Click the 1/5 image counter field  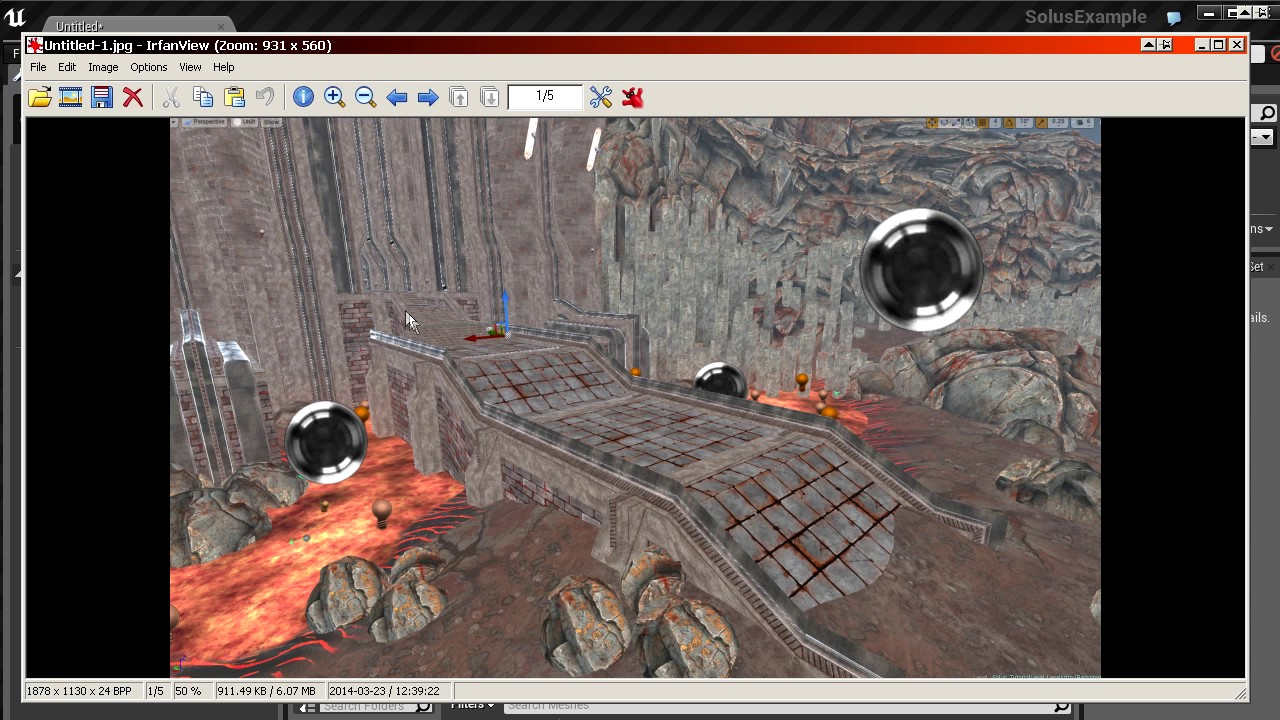[545, 96]
